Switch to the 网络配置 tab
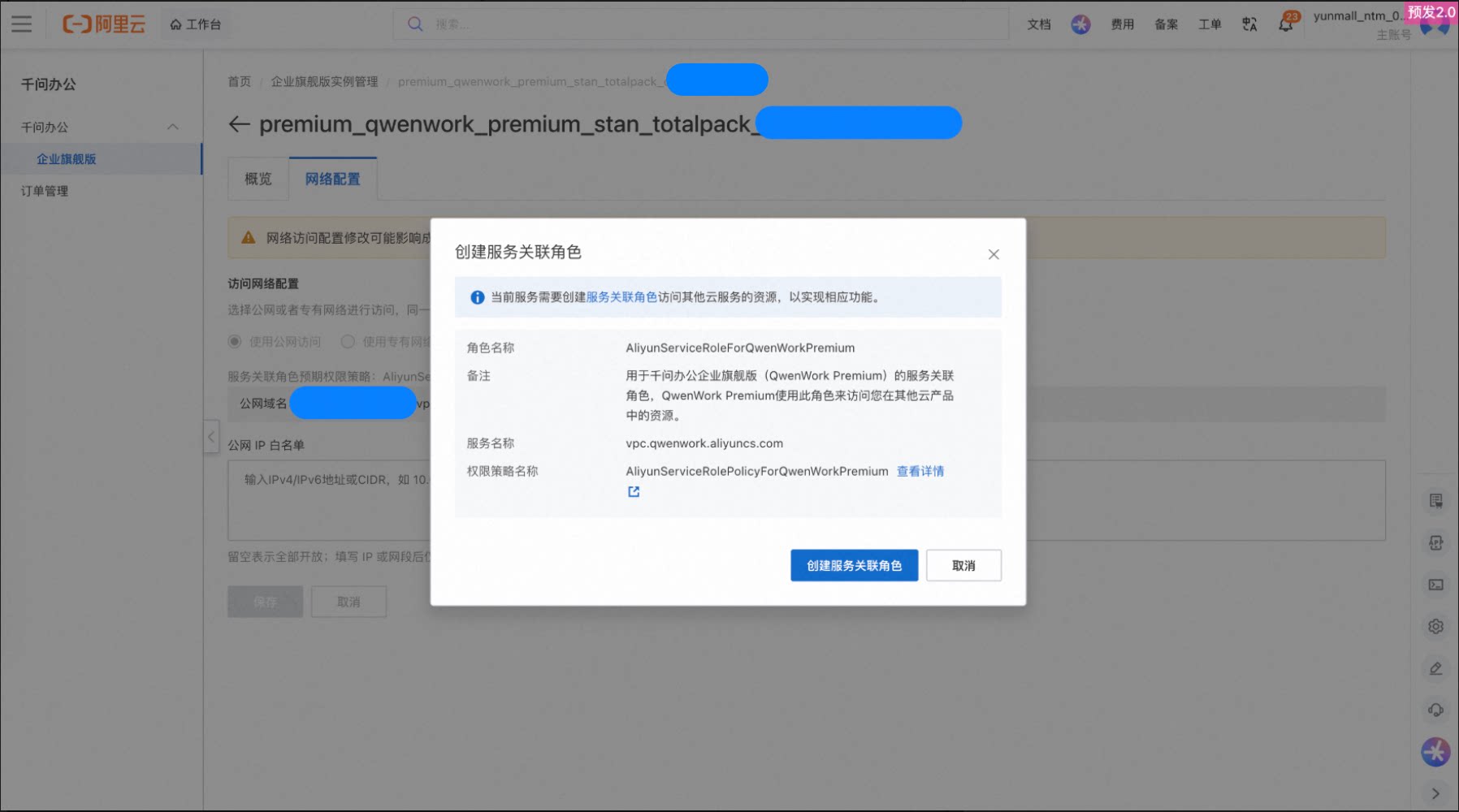The height and width of the screenshot is (812, 1459). 332,179
